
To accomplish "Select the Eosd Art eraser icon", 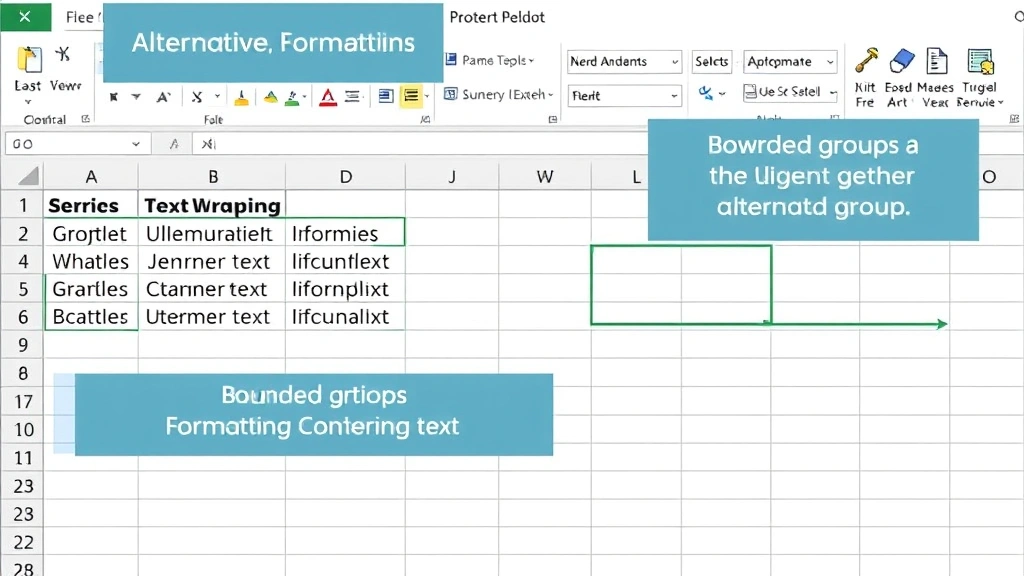I will [903, 62].
